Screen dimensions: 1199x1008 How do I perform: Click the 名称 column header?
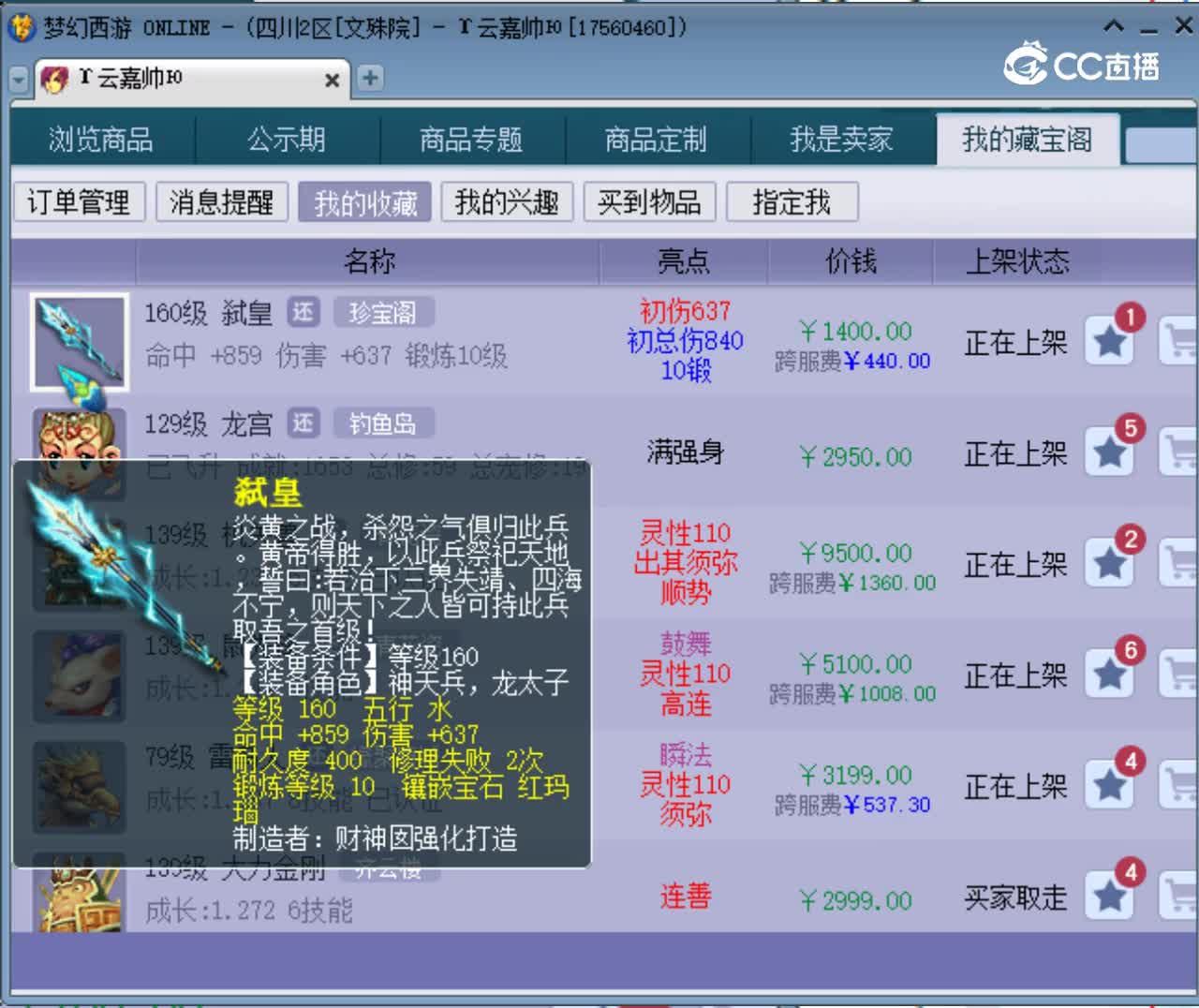[x=368, y=261]
